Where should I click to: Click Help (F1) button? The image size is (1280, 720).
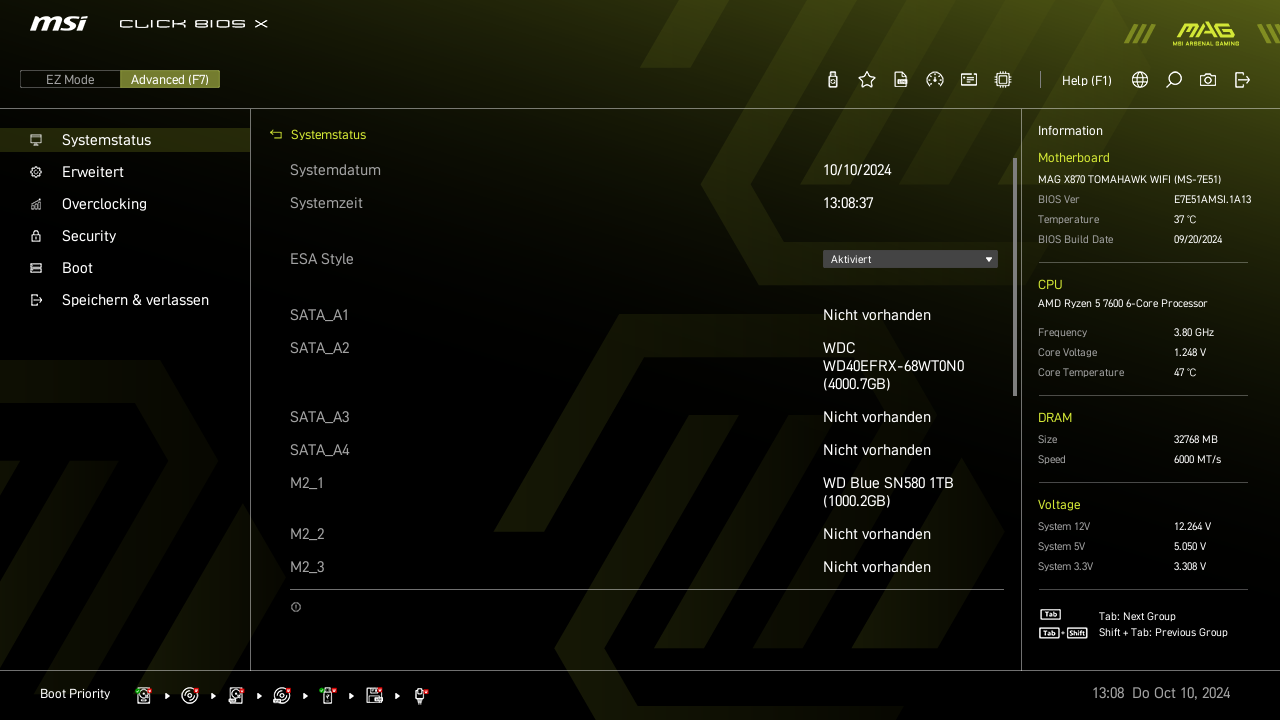1086,81
